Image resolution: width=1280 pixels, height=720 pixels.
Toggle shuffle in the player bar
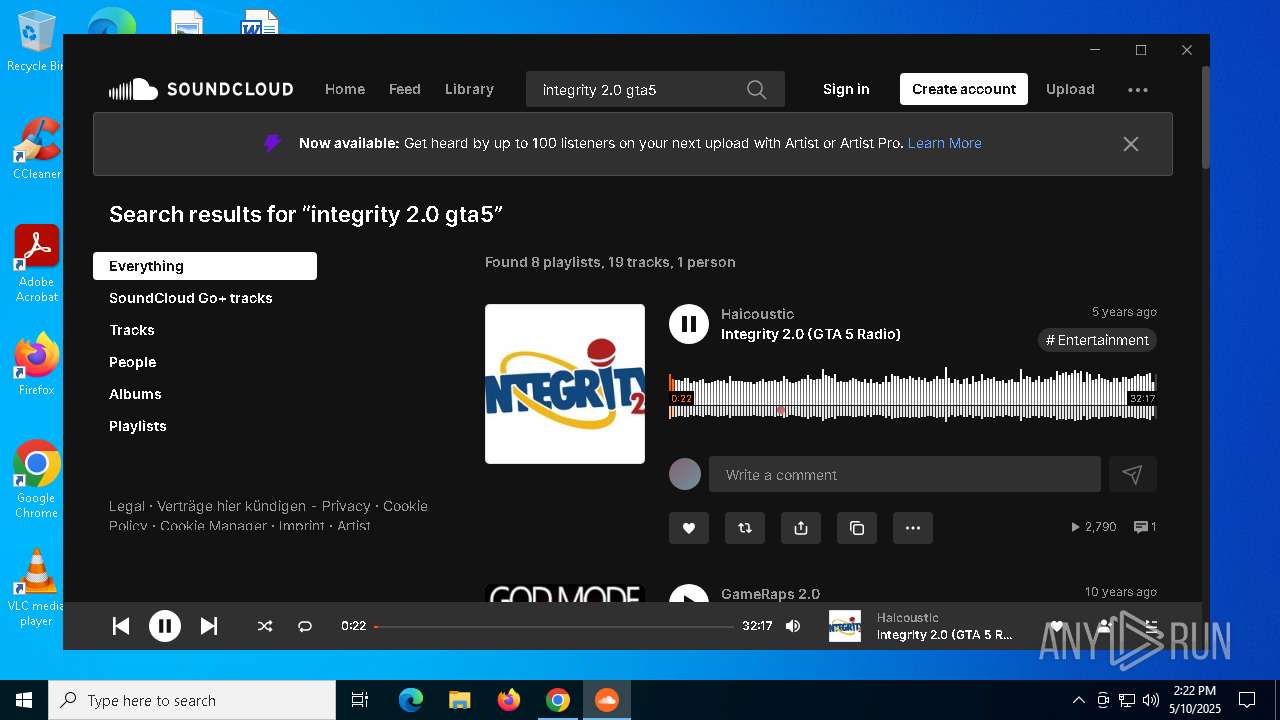(265, 626)
